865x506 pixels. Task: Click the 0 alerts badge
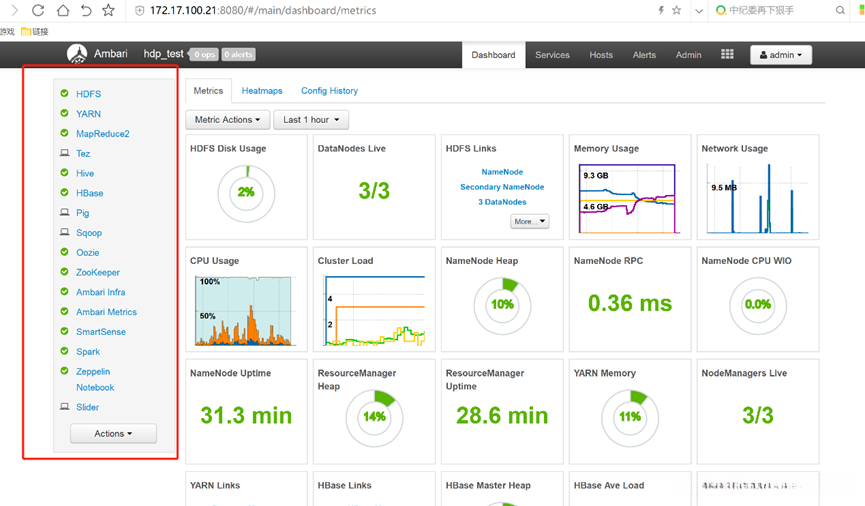[x=238, y=55]
